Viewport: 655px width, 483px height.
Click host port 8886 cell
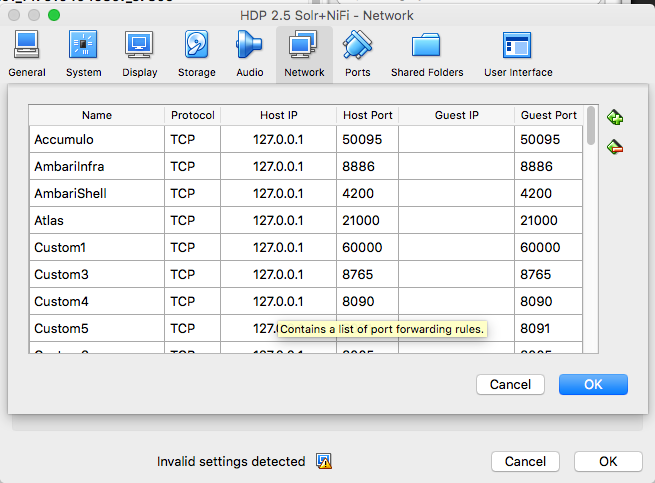click(368, 166)
